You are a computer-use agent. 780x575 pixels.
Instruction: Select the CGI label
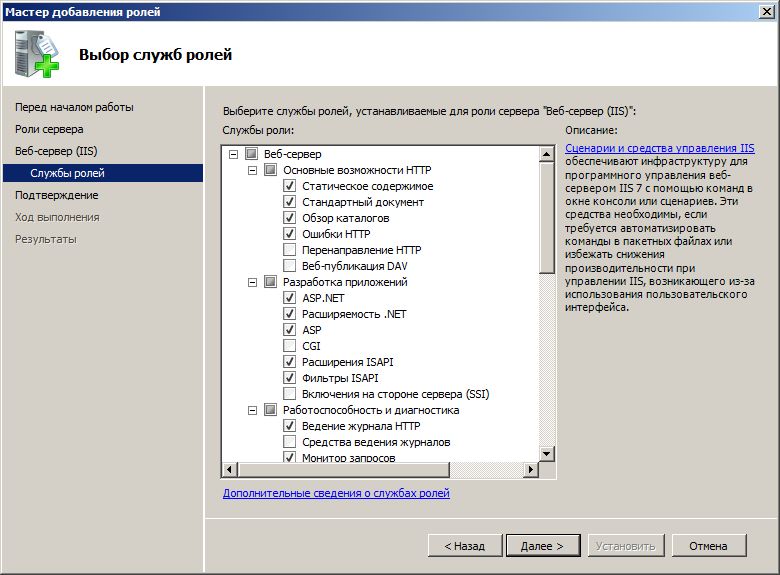[311, 346]
